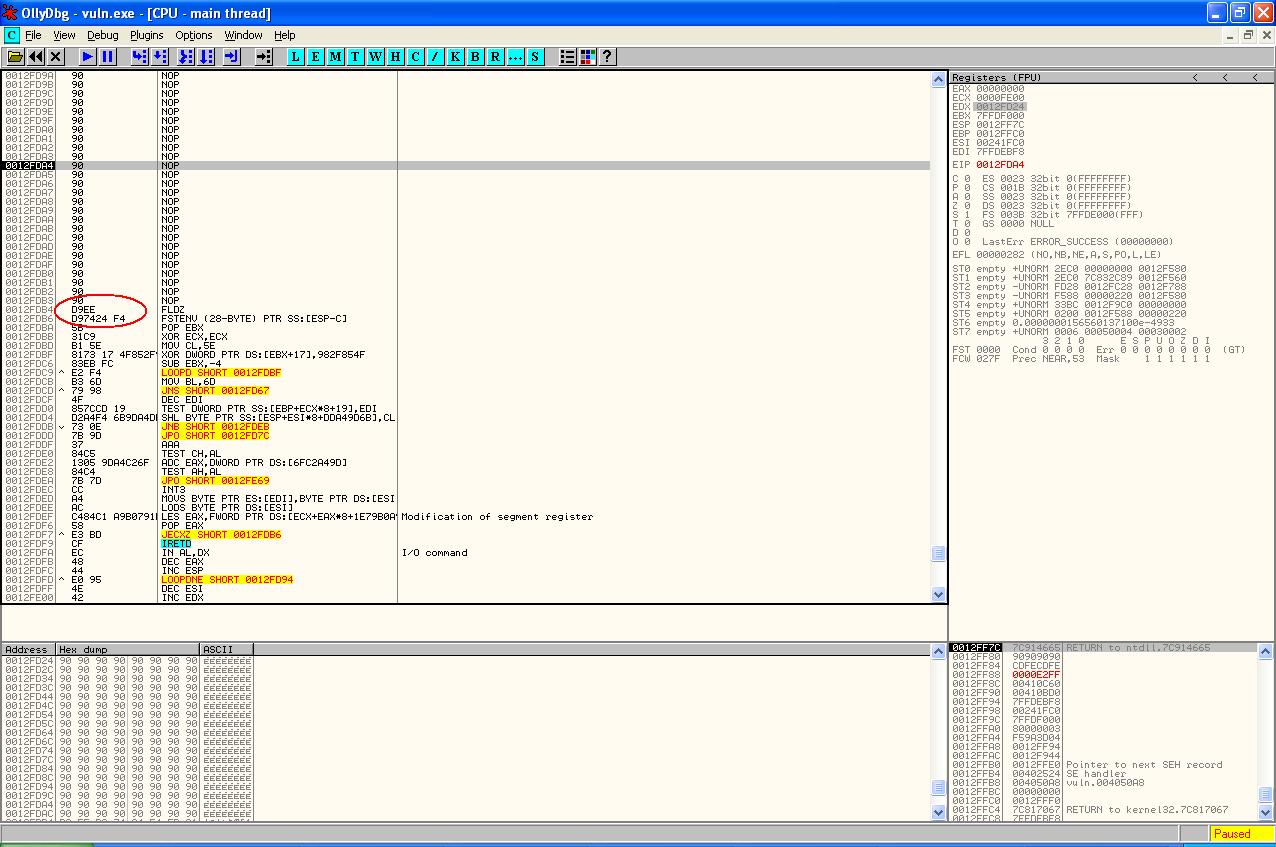Image resolution: width=1276 pixels, height=847 pixels.
Task: Click the leftmost arrow in Registers header
Action: (1194, 77)
